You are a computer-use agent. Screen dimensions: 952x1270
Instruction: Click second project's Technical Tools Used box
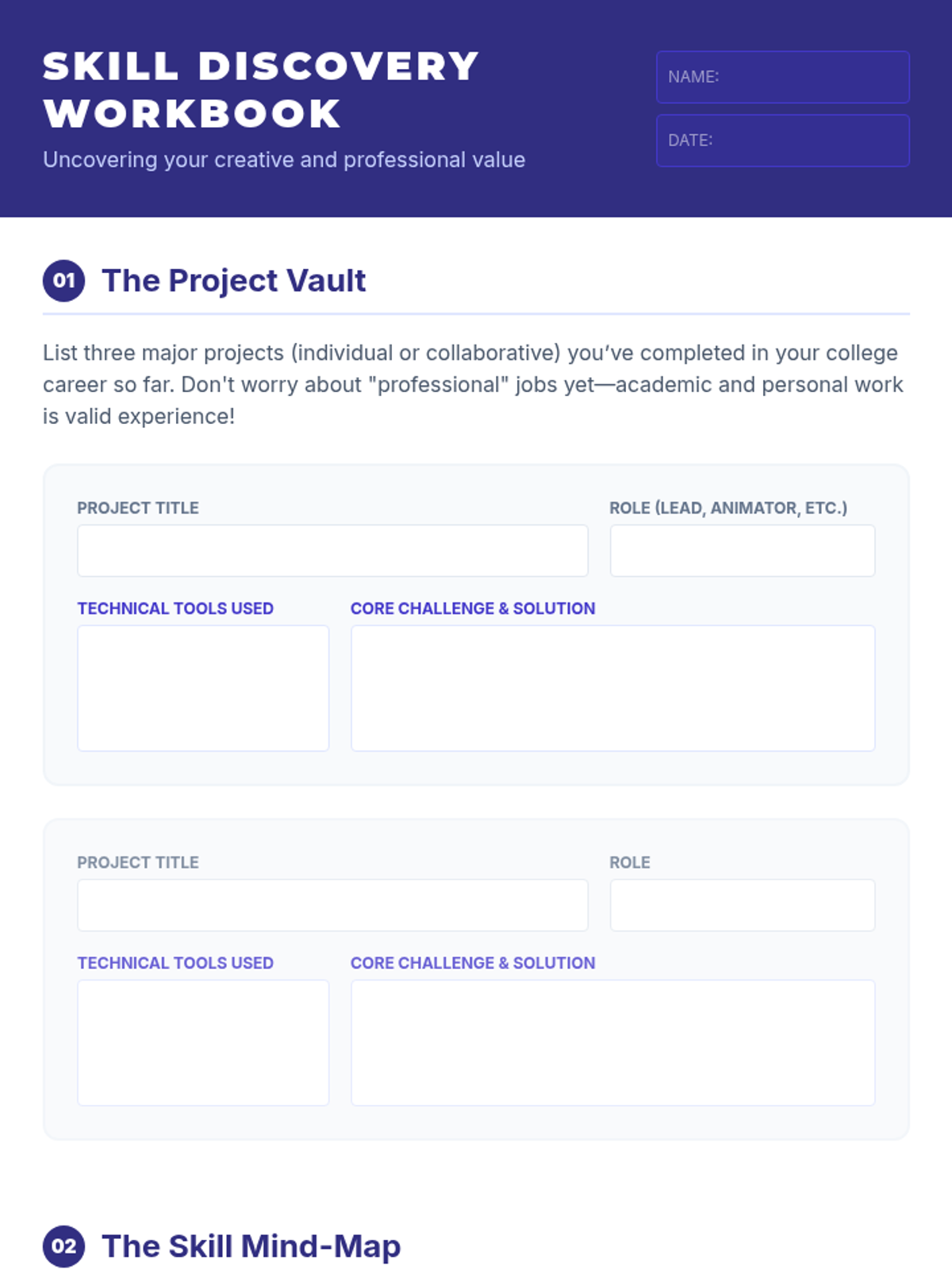203,1043
